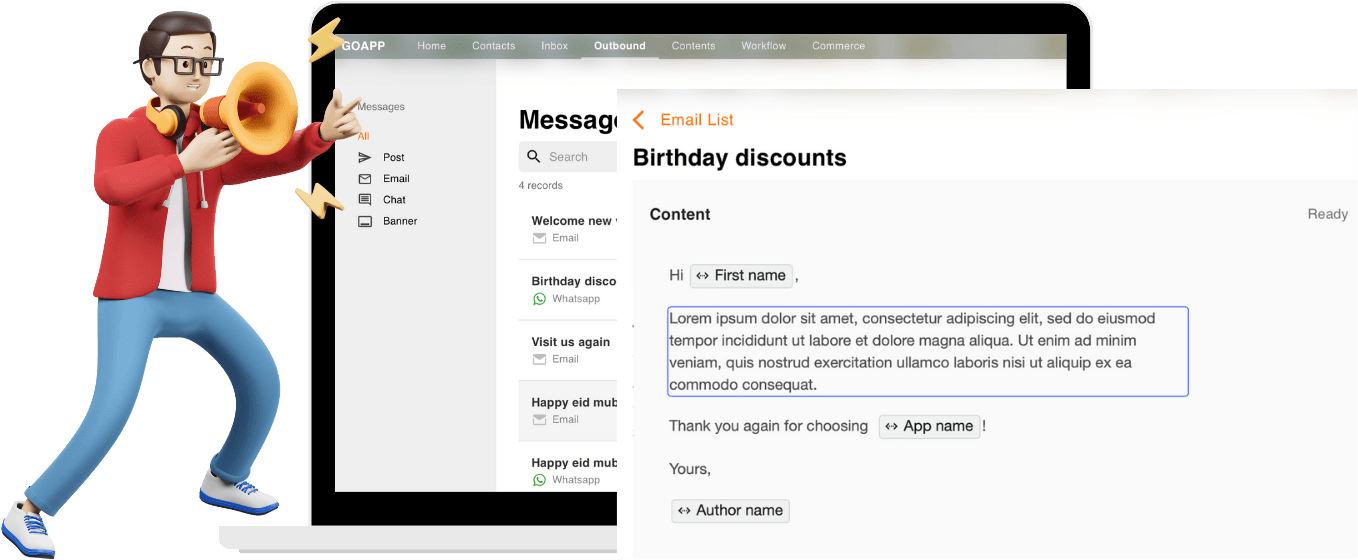Filter messages by Post
This screenshot has width=1358, height=560.
point(394,157)
